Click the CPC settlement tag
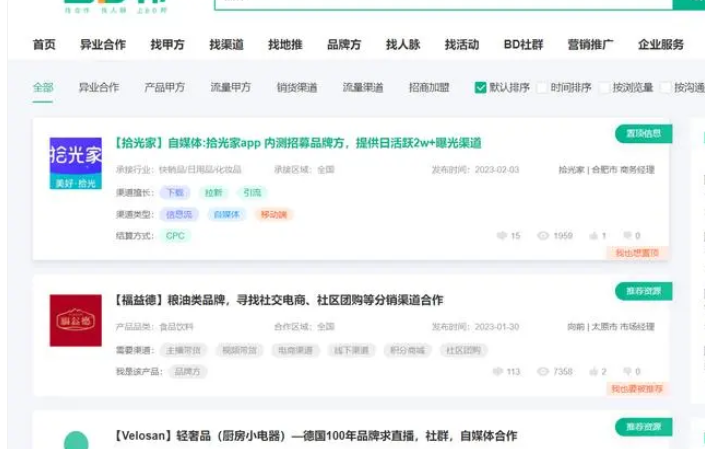705x449 pixels. tap(175, 236)
